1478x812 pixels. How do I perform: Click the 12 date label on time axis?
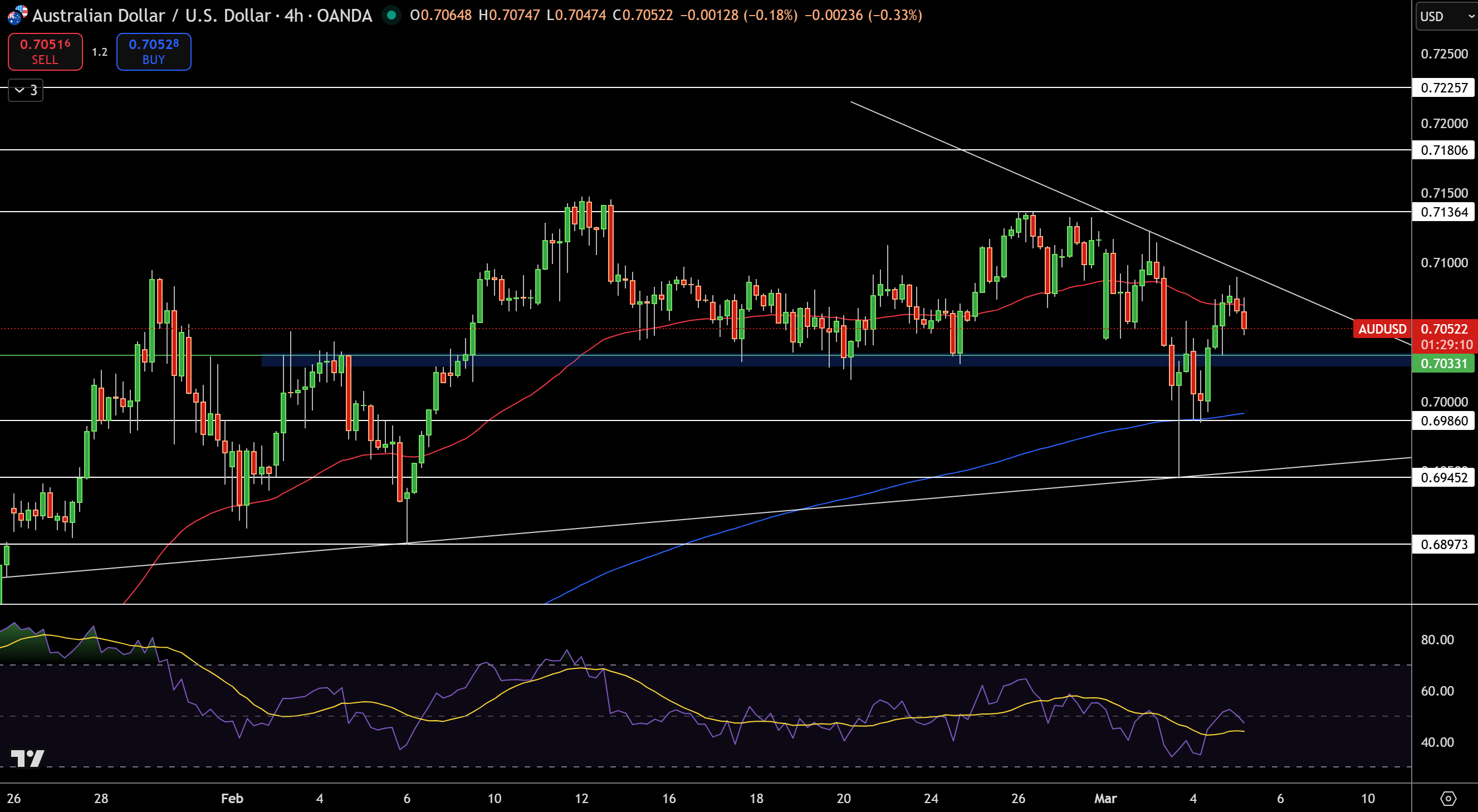pyautogui.click(x=581, y=798)
